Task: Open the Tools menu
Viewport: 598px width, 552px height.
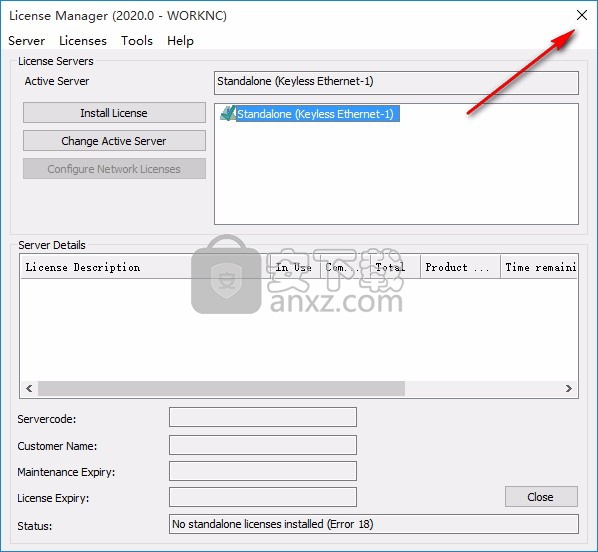Action: tap(137, 40)
